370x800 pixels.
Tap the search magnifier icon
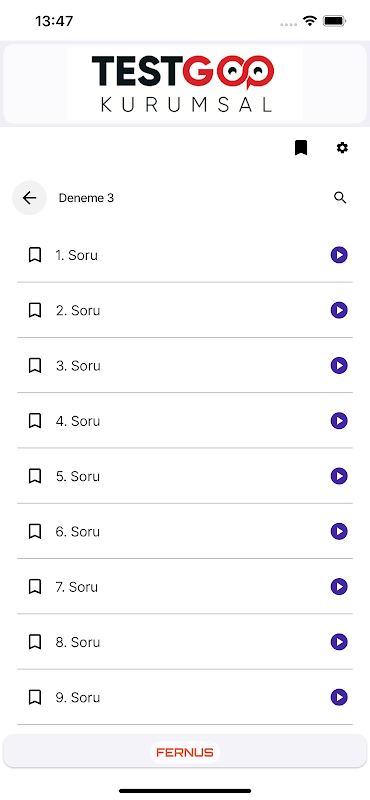tap(340, 198)
